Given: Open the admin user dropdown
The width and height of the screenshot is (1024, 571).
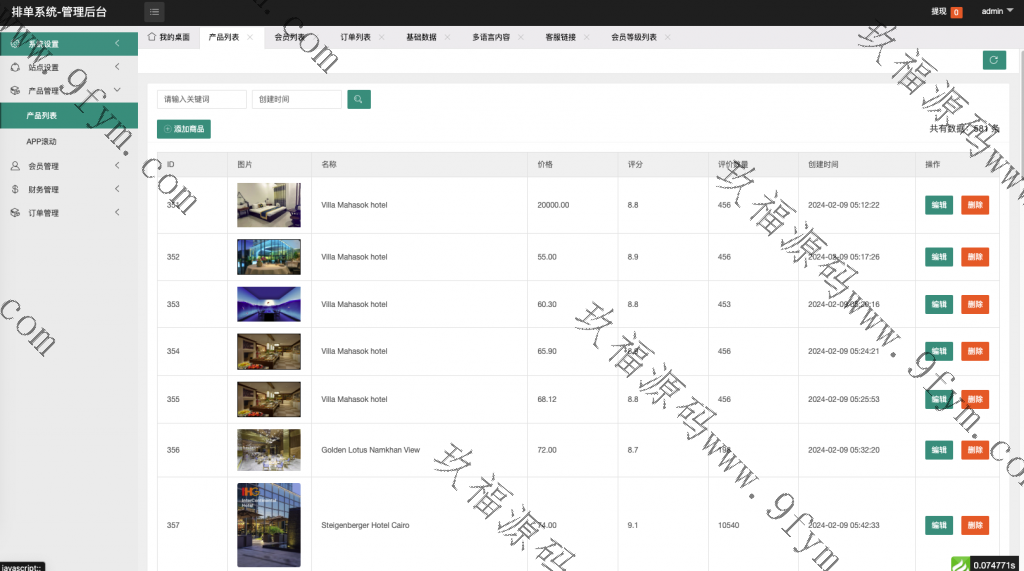Looking at the screenshot, I should click(x=997, y=12).
